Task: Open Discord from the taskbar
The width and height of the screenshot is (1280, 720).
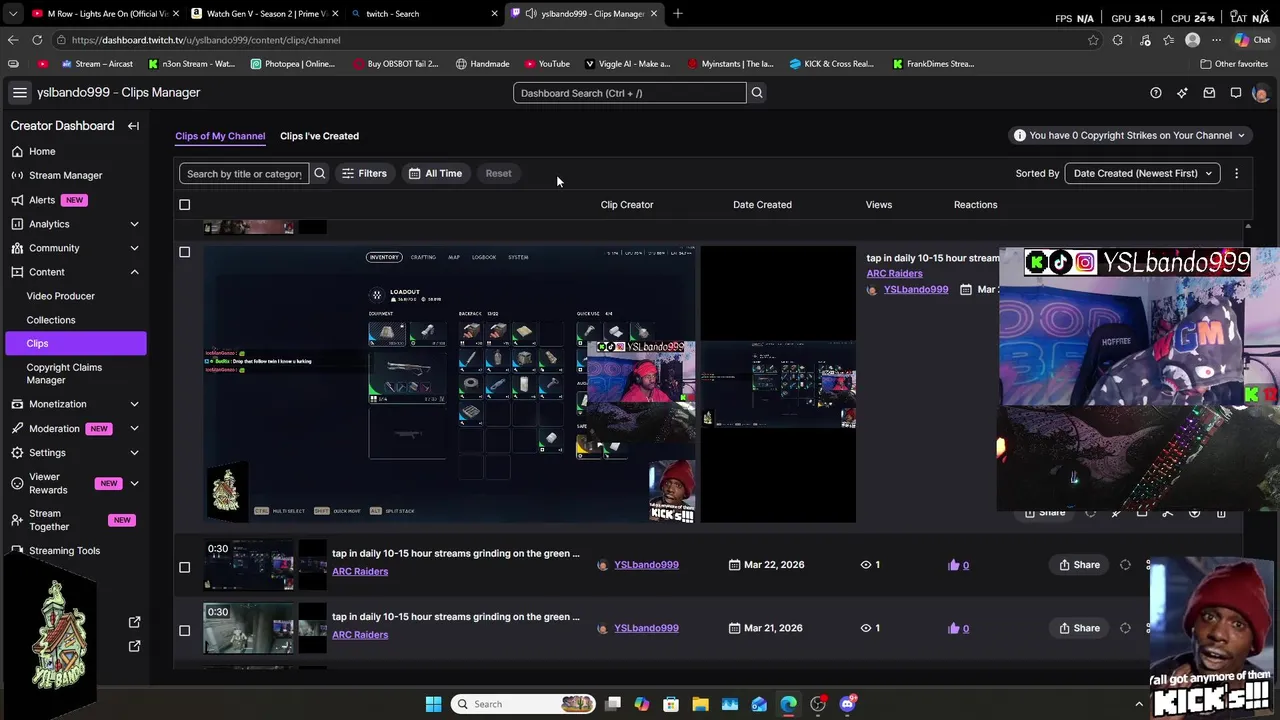Action: 848,704
